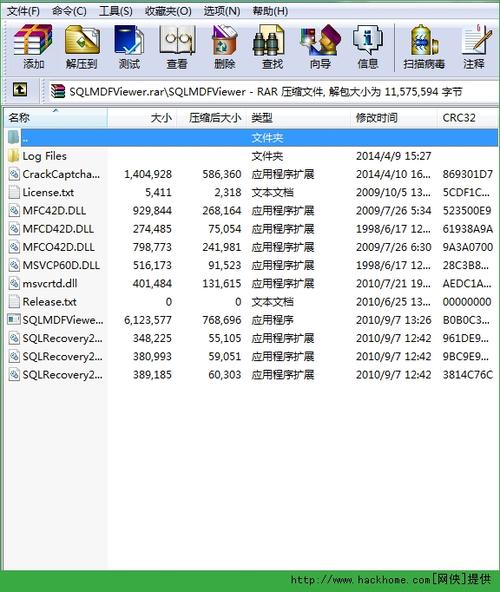
Task: Sort by Size (大小) column header
Action: [x=142, y=118]
